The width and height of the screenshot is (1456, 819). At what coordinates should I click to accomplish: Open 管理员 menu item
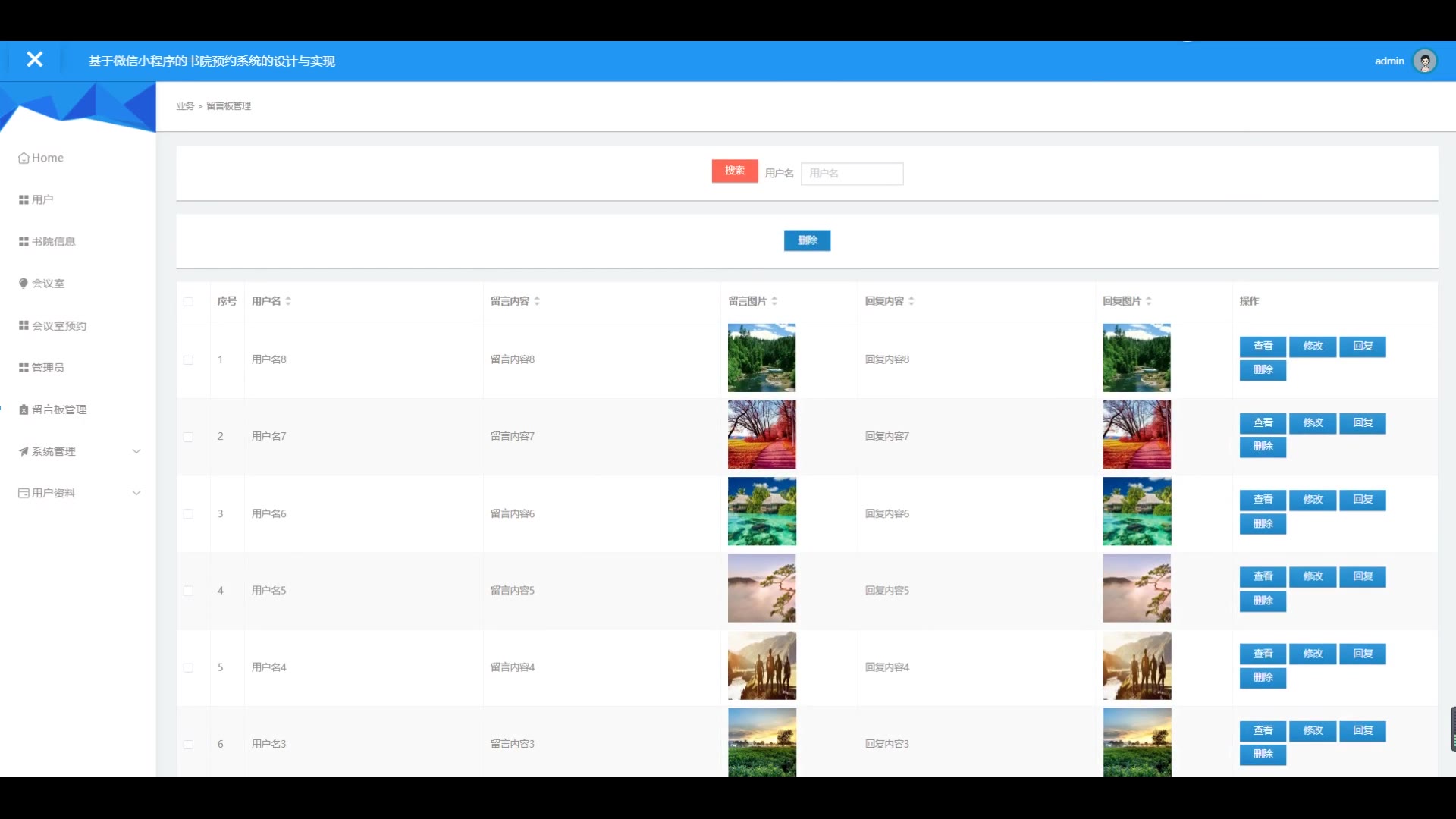tap(48, 367)
